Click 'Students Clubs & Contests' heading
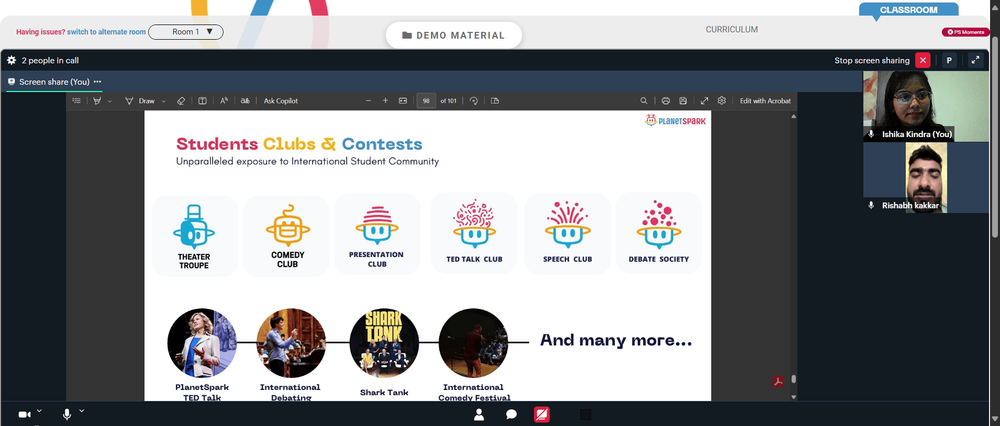Viewport: 1000px width, 426px height. coord(299,143)
